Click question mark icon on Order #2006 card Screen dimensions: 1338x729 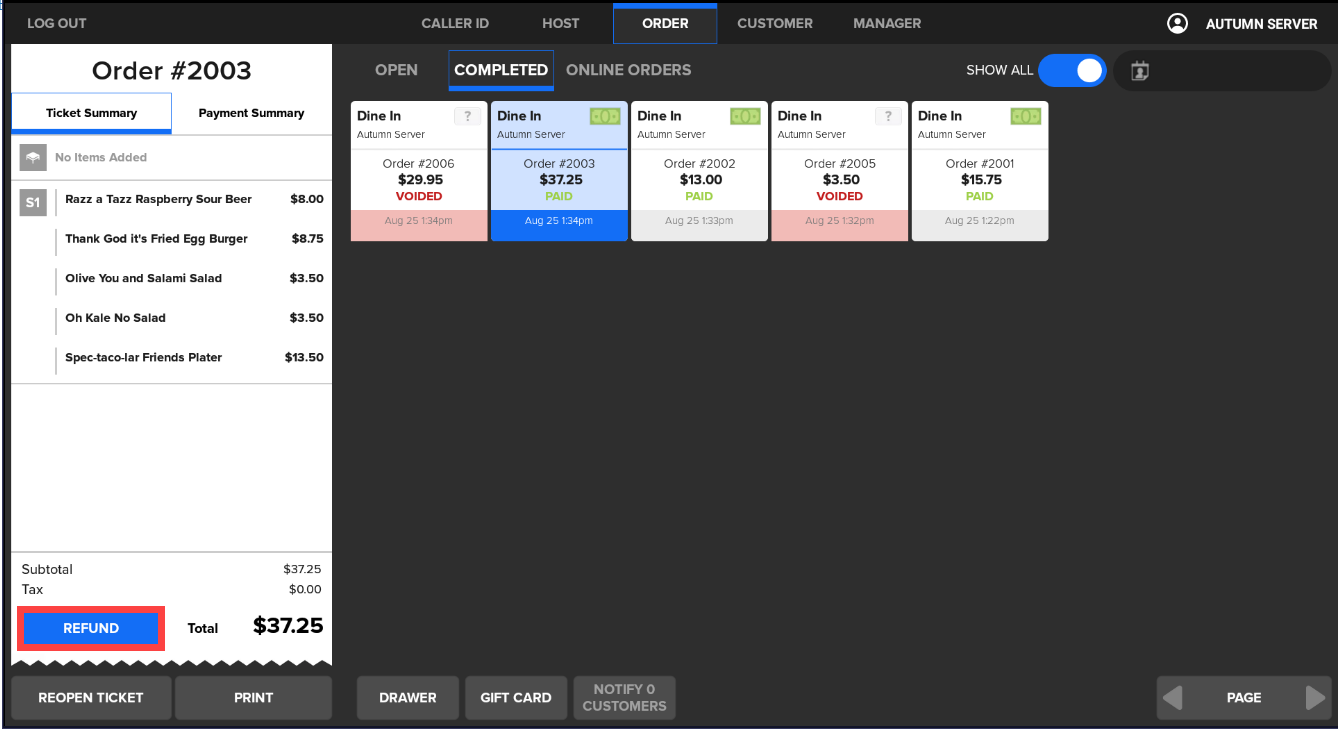pos(467,116)
